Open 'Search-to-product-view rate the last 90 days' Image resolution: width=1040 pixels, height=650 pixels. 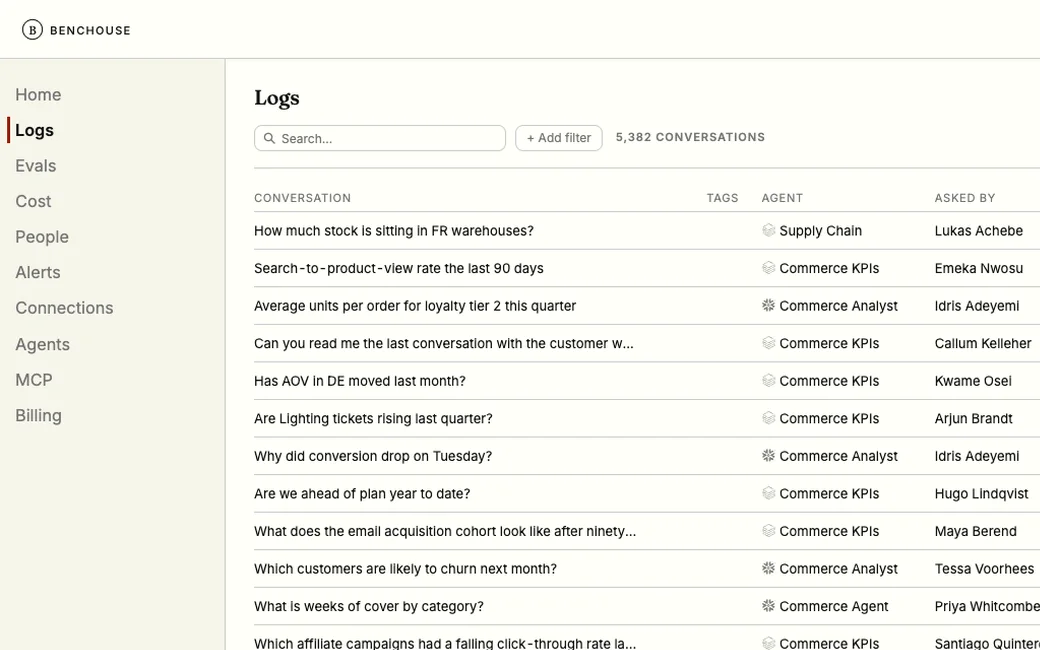[399, 268]
